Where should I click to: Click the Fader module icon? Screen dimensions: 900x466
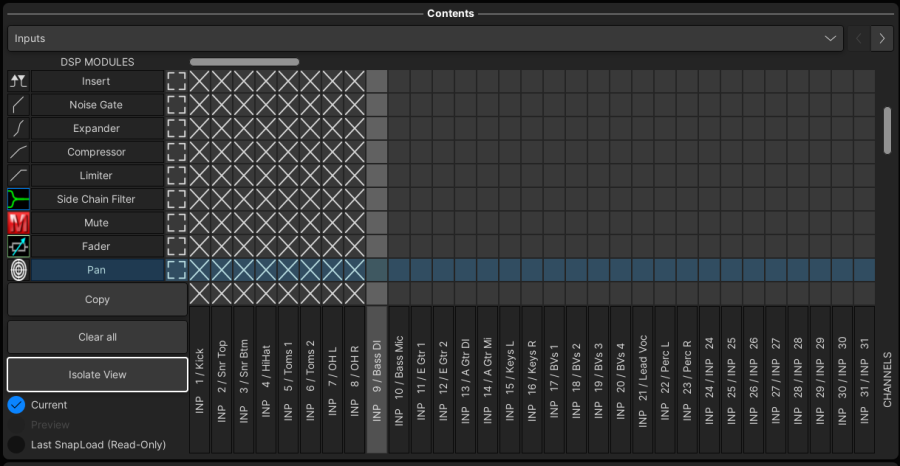(18, 246)
